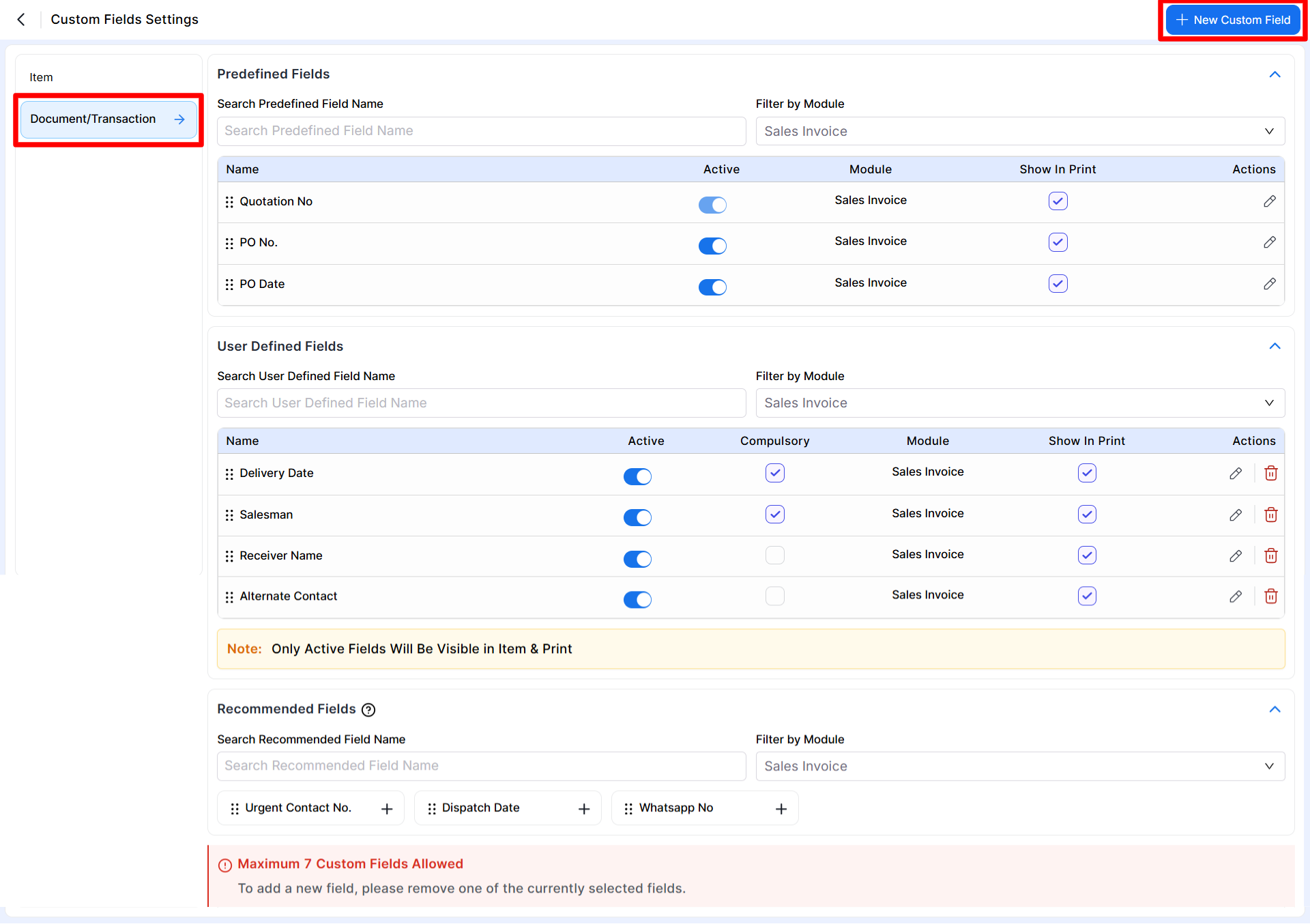Open Recommended Fields help question icon
1310x924 pixels.
[368, 710]
